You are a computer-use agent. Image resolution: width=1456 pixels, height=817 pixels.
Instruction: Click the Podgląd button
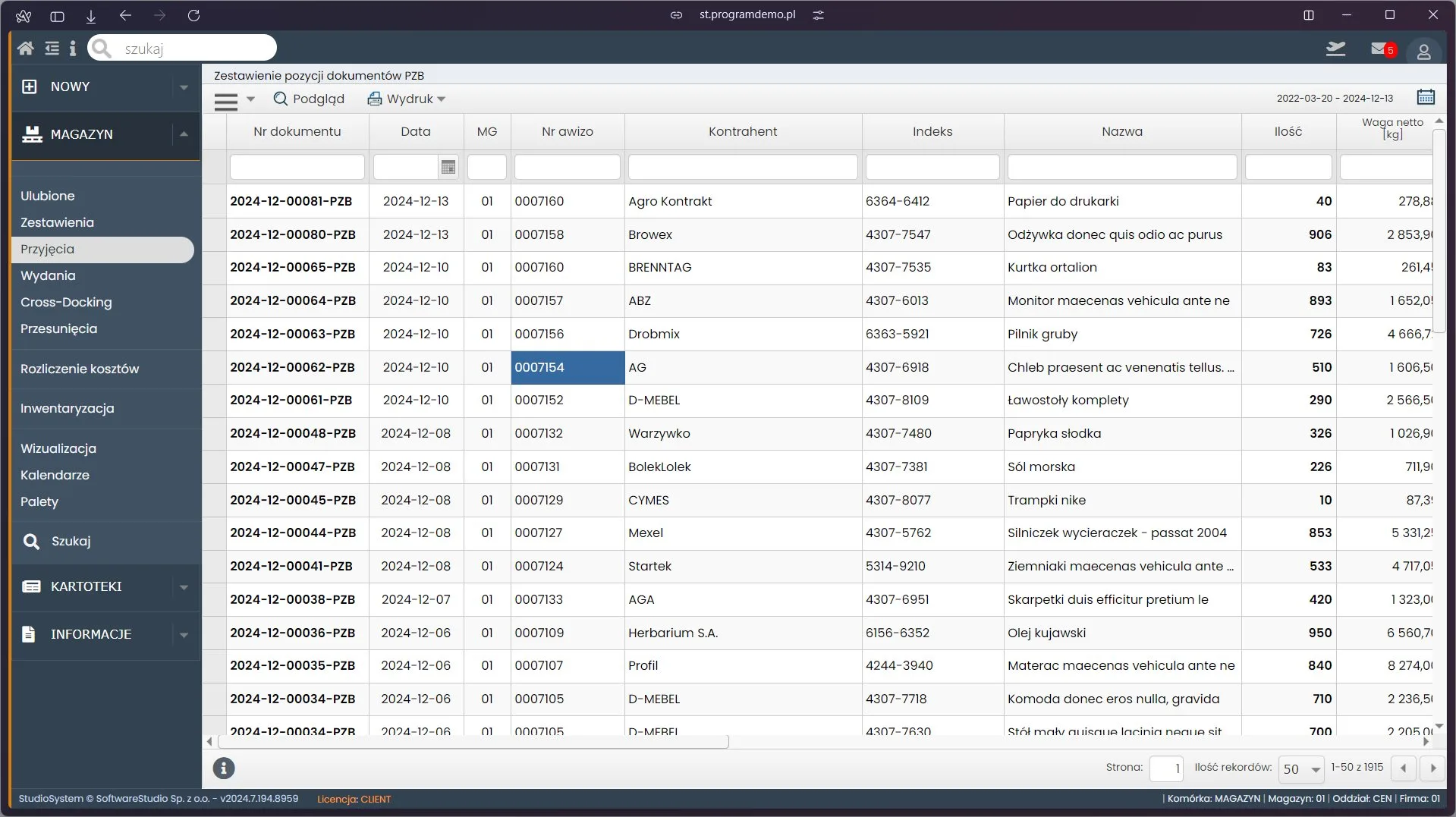(309, 99)
